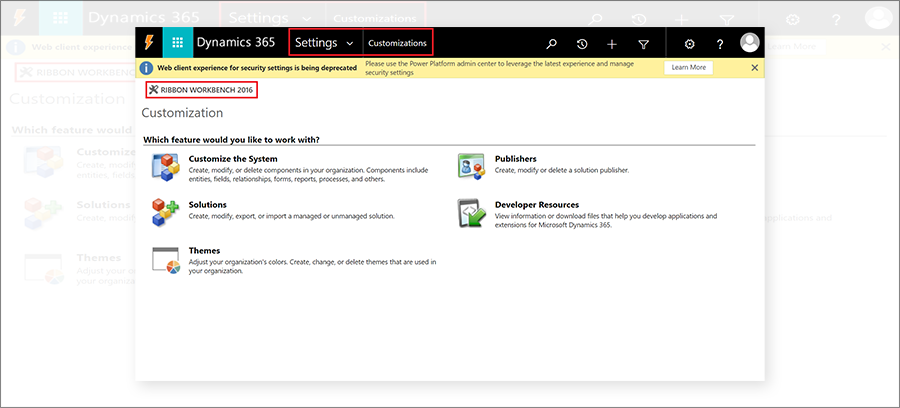Click the Solutions cubes icon

[x=166, y=213]
